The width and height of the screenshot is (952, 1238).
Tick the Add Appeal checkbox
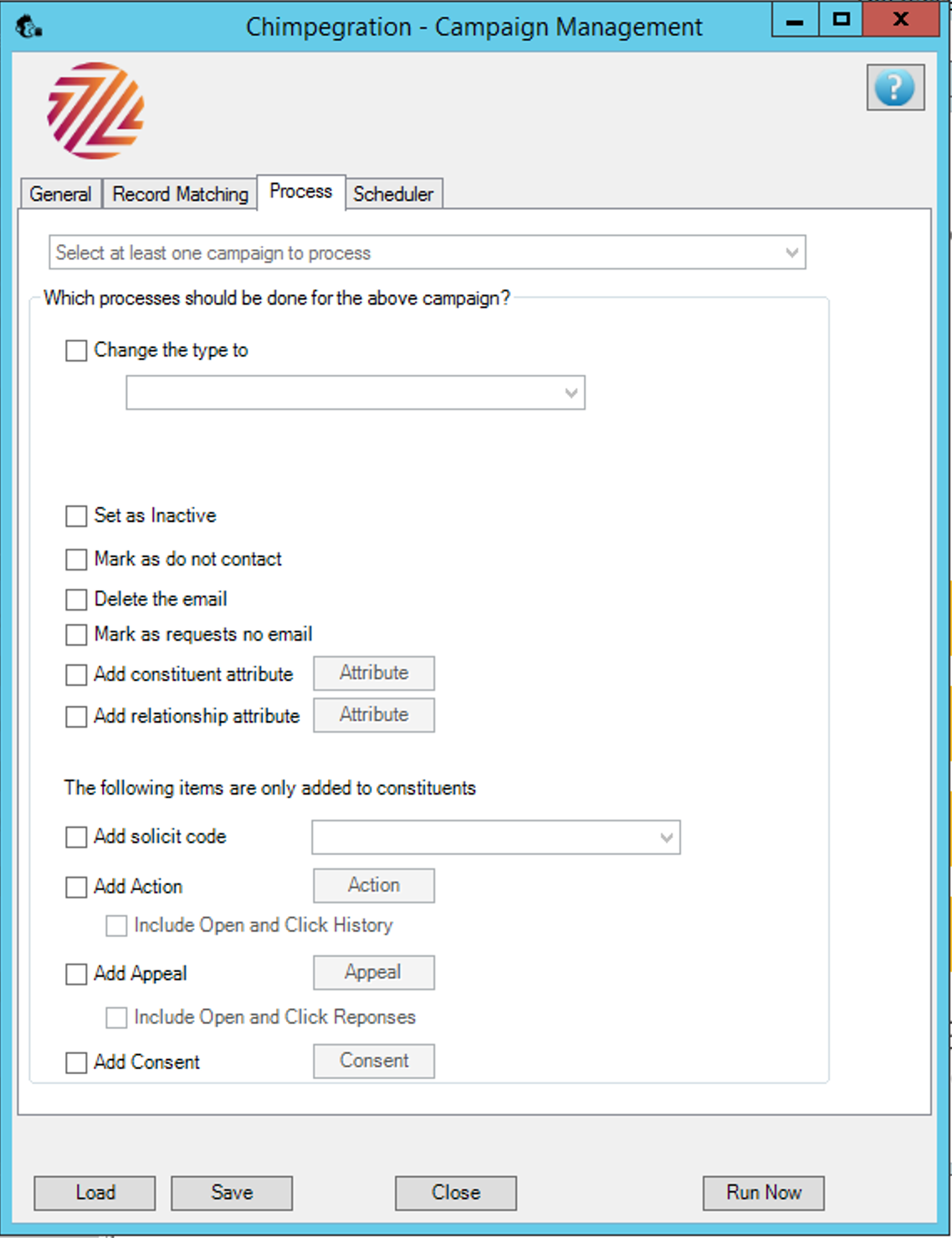click(x=76, y=975)
